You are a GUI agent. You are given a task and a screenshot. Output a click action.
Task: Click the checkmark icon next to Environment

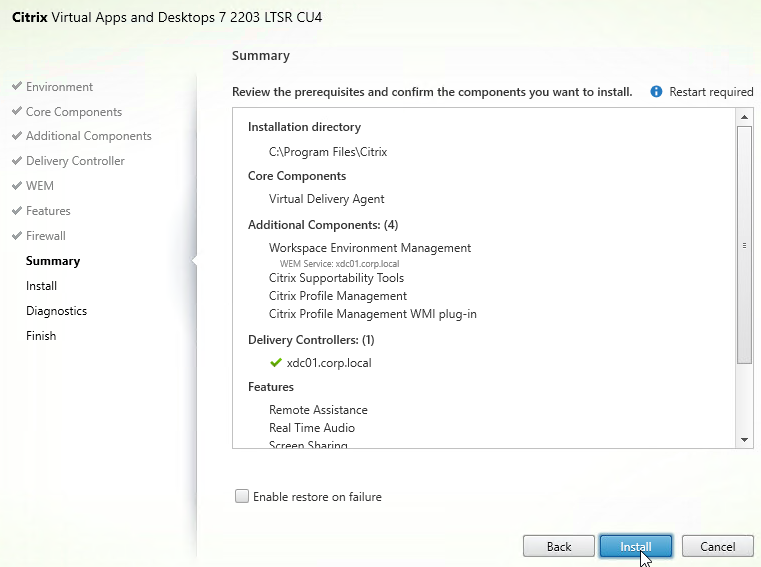(17, 86)
